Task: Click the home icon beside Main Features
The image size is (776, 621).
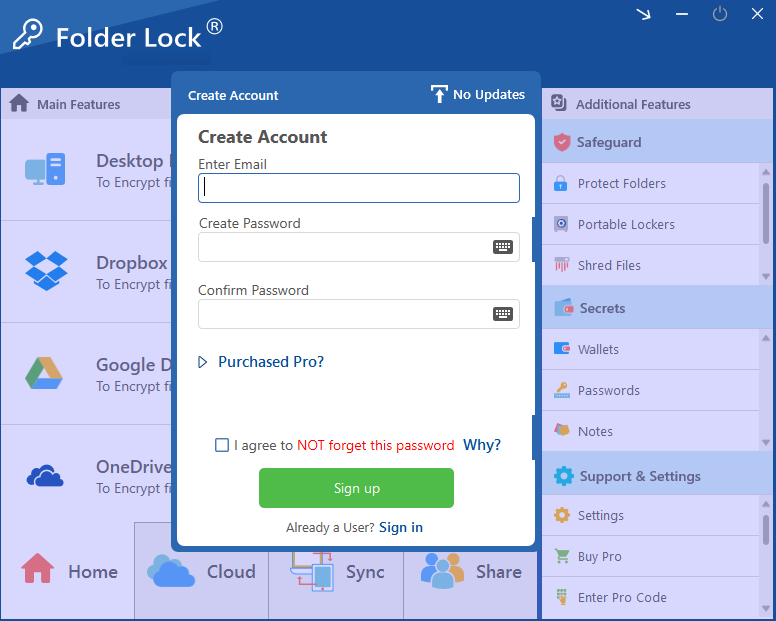Action: (19, 103)
